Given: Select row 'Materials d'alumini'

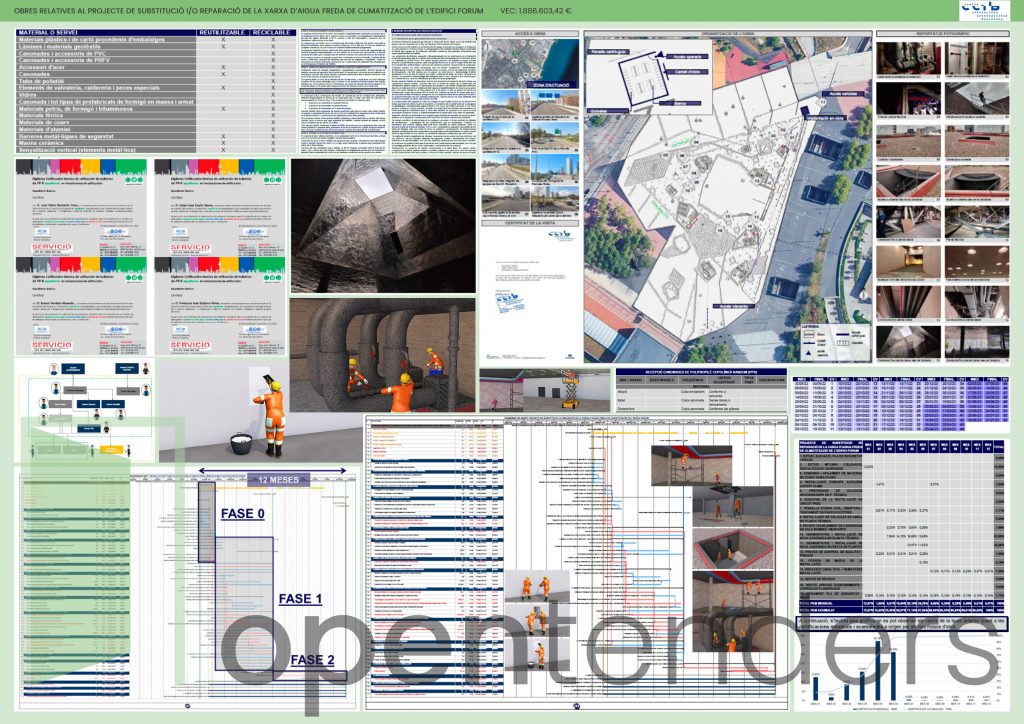Looking at the screenshot, I should tap(155, 129).
